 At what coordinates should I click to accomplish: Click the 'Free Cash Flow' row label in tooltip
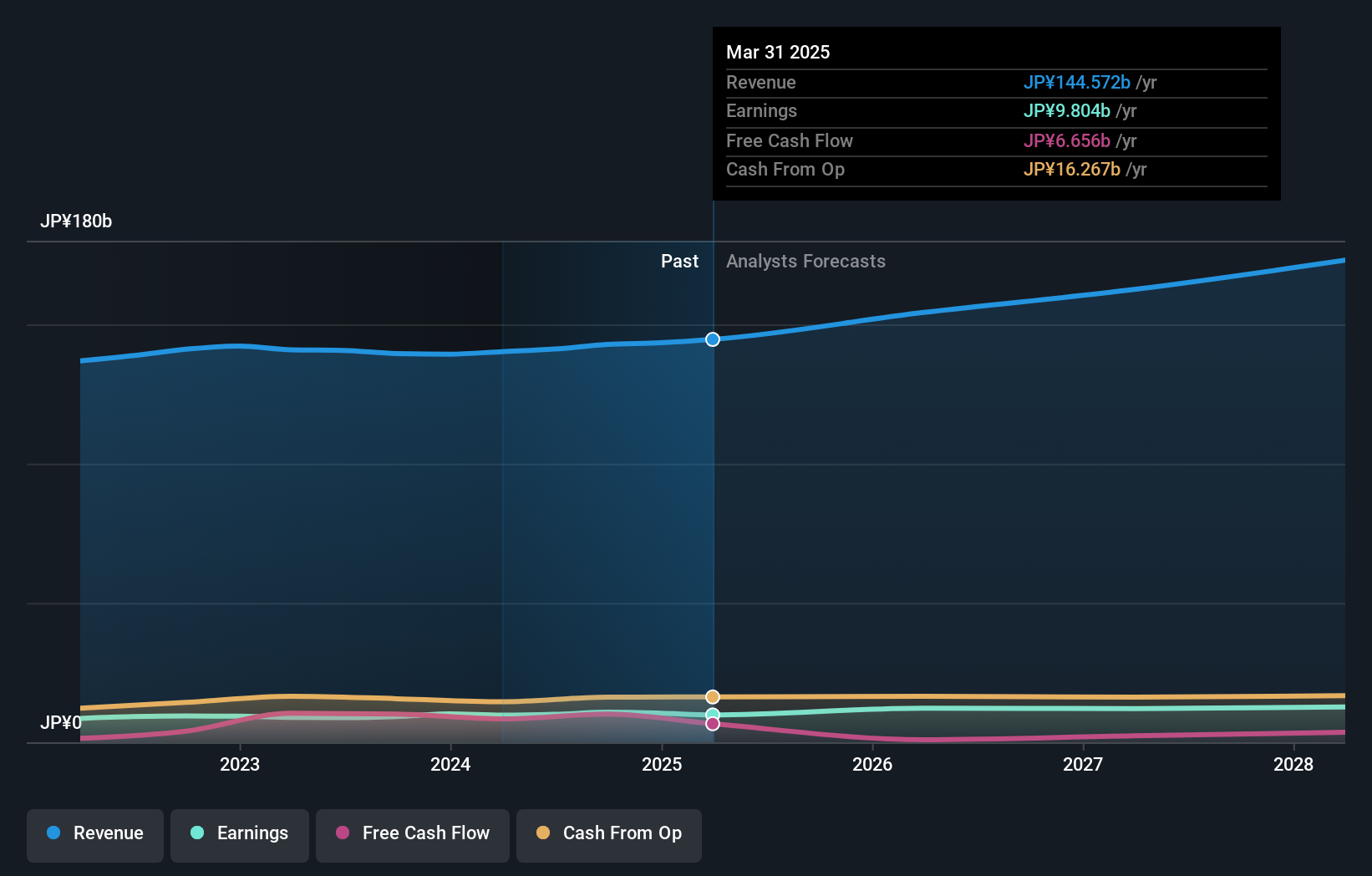[790, 140]
